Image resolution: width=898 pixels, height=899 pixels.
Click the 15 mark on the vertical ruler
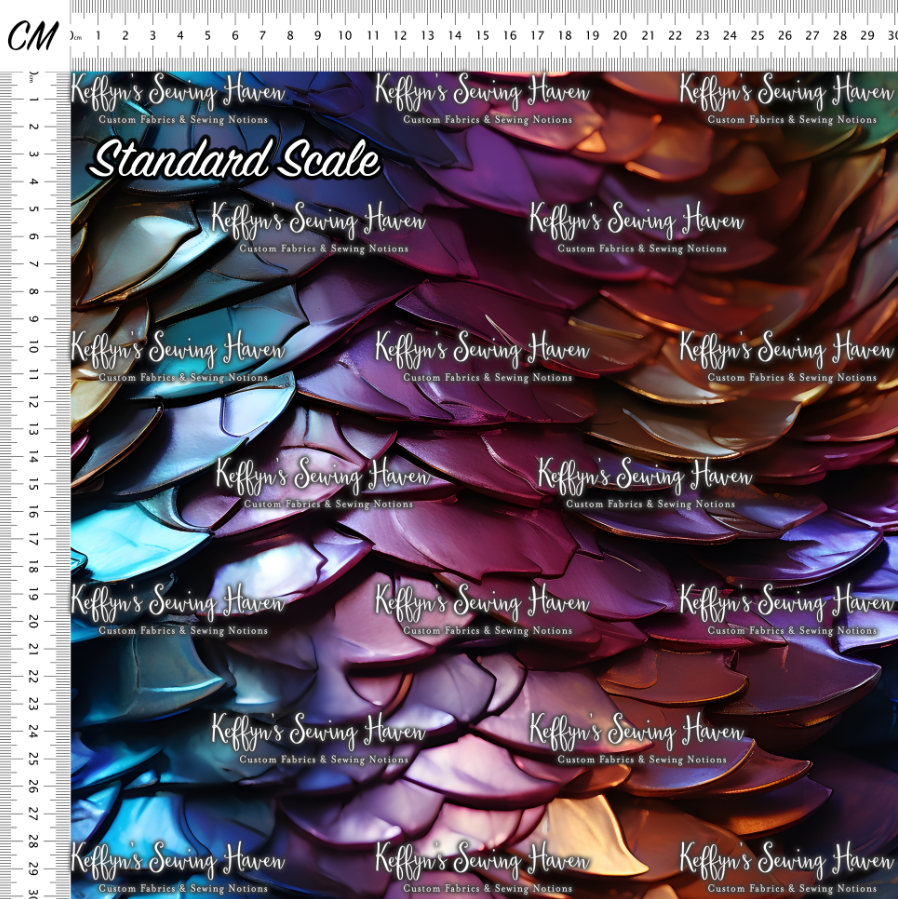[34, 484]
